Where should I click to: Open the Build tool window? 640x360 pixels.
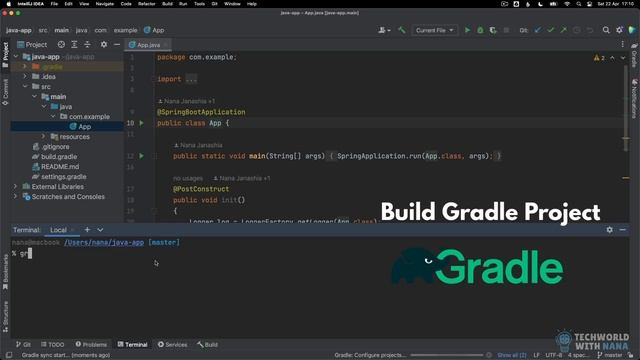click(207, 344)
